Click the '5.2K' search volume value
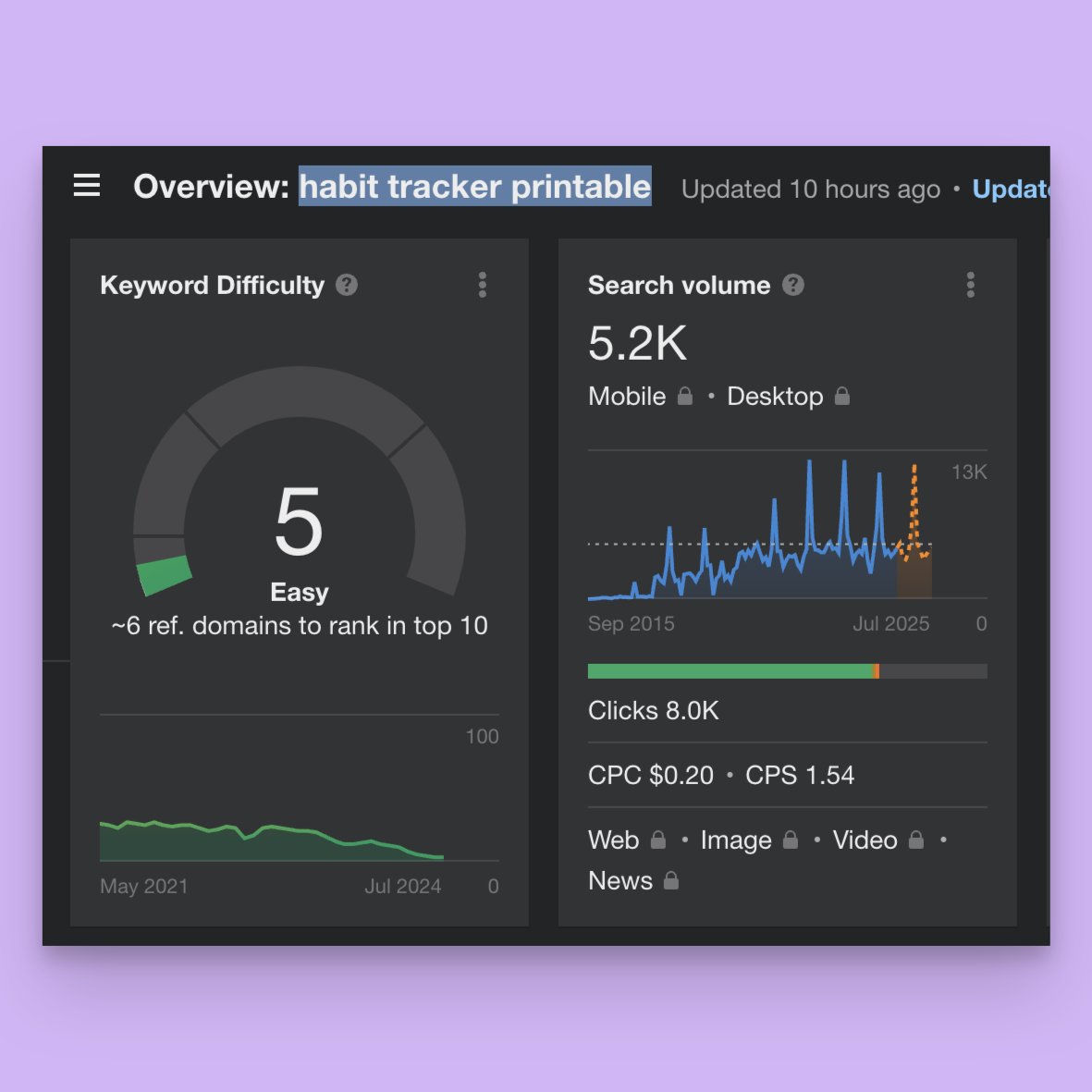Screen dimensions: 1092x1092 [x=637, y=343]
